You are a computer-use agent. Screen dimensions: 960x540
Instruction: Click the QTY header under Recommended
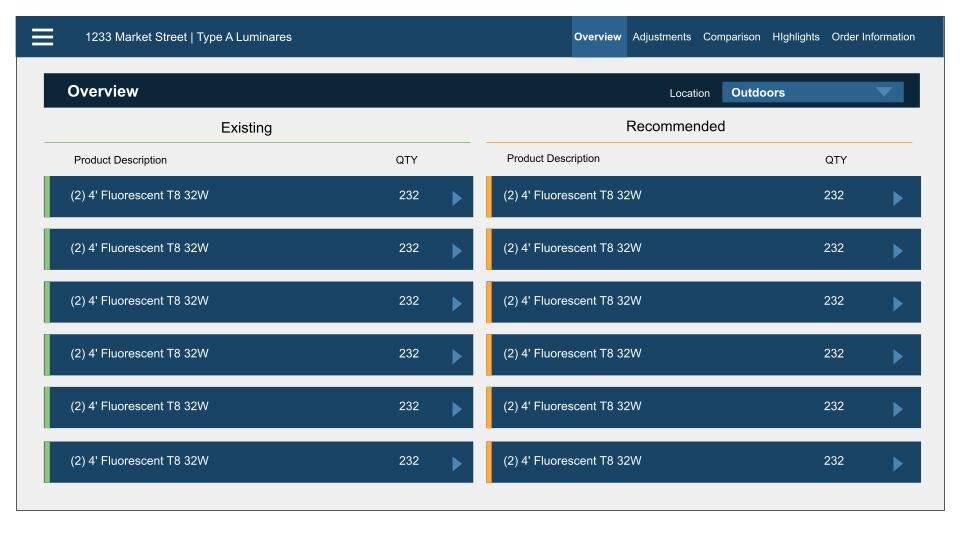[x=836, y=160]
